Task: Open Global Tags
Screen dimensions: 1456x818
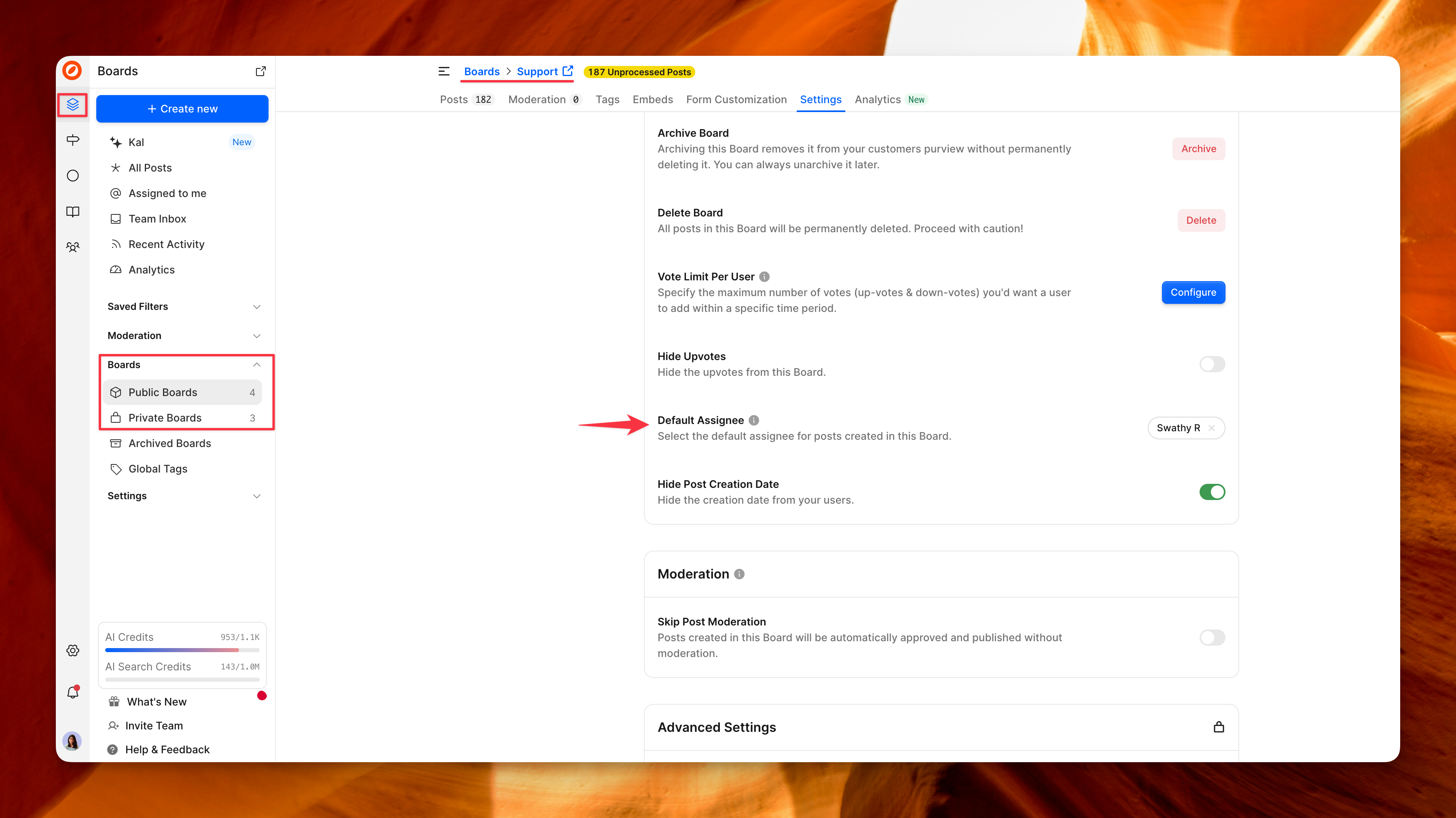Action: (182, 468)
